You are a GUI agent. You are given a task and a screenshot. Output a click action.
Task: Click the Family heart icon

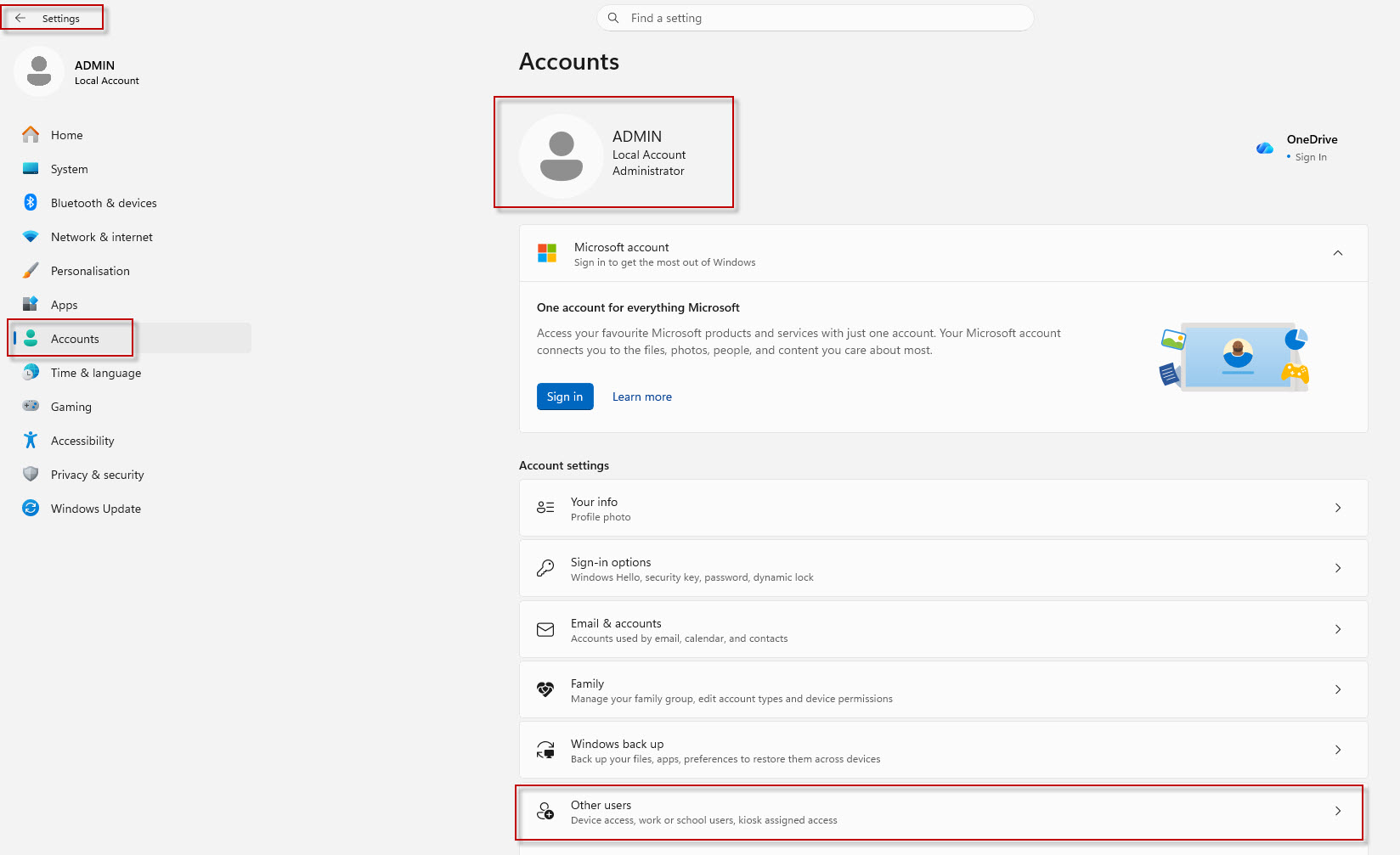pyautogui.click(x=545, y=689)
